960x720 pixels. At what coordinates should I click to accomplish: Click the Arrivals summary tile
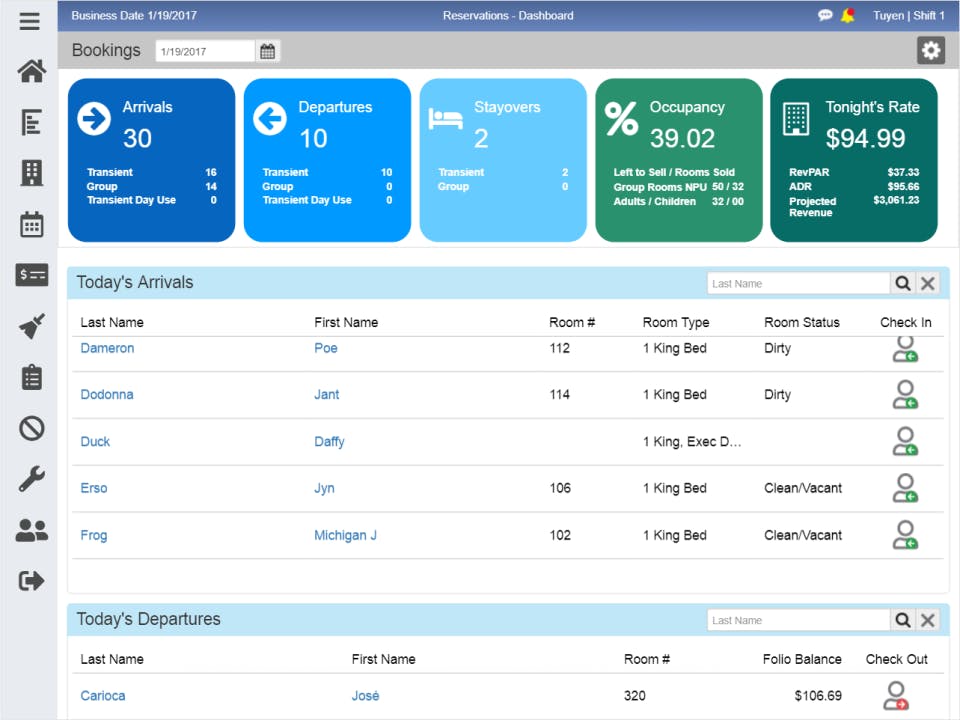coord(151,160)
